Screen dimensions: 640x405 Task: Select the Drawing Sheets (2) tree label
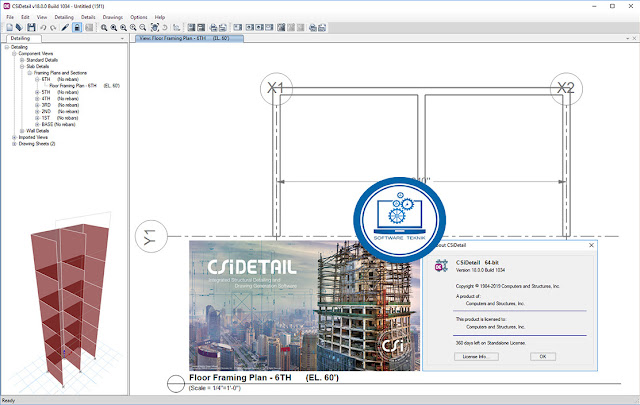(37, 144)
